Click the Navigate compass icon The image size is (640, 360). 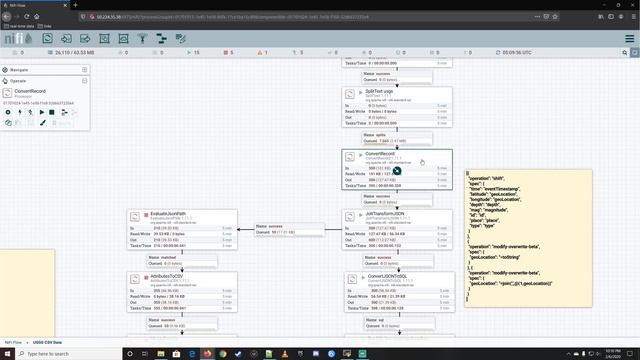(5, 70)
